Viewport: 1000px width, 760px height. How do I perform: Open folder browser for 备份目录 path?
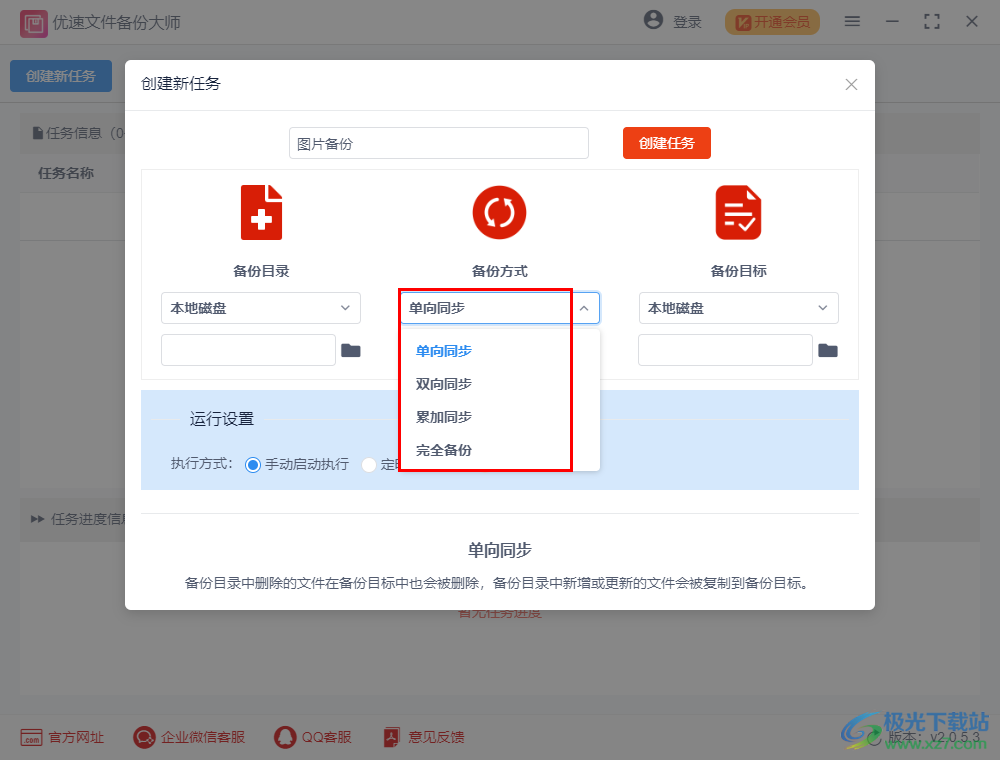(351, 349)
